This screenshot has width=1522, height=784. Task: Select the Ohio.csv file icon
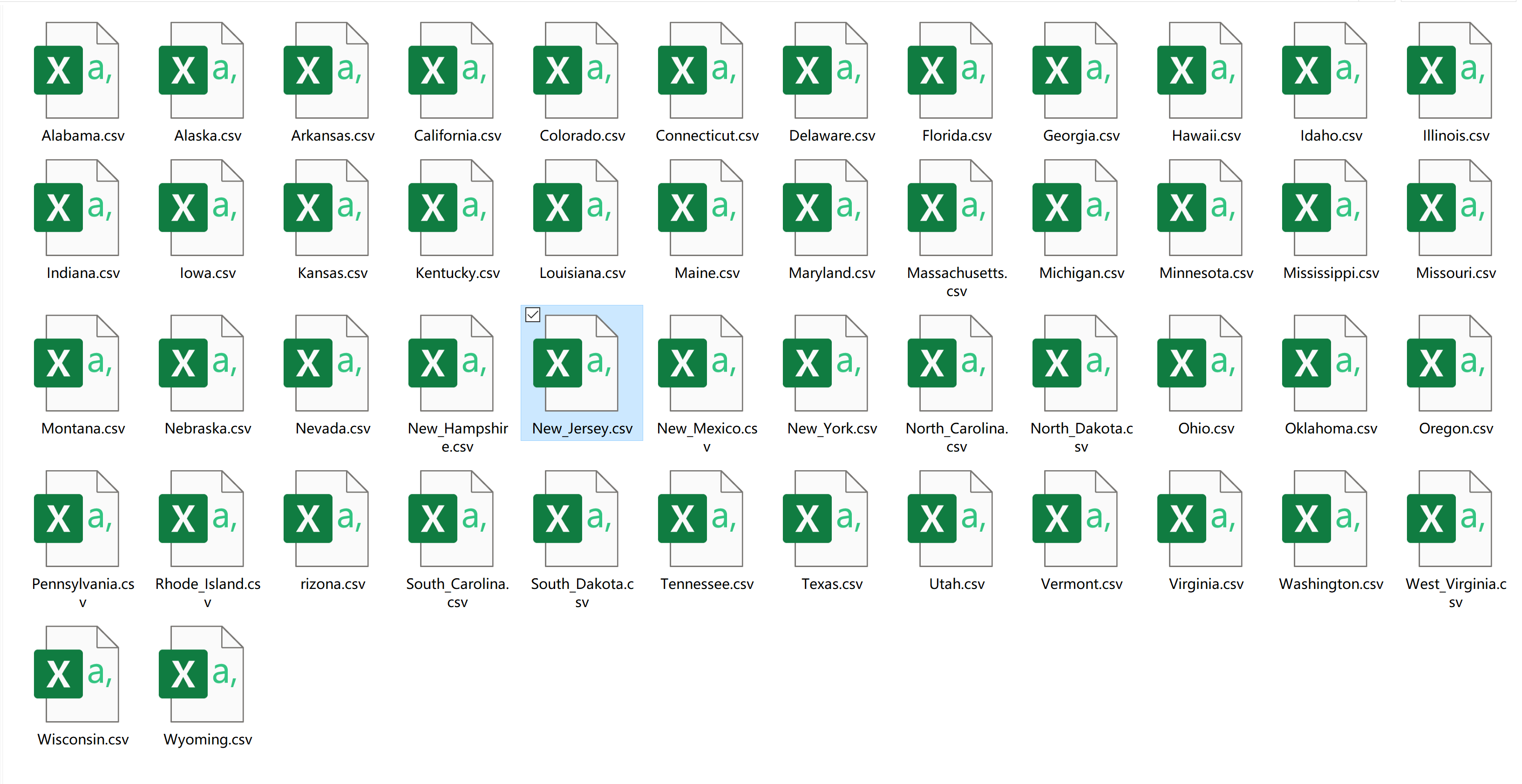click(x=1199, y=363)
